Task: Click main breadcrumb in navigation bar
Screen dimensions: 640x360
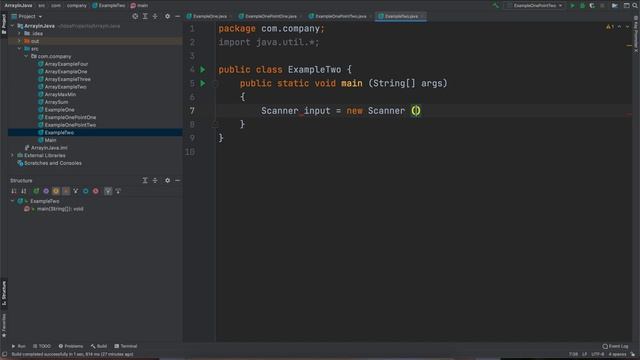Action: click(139, 5)
